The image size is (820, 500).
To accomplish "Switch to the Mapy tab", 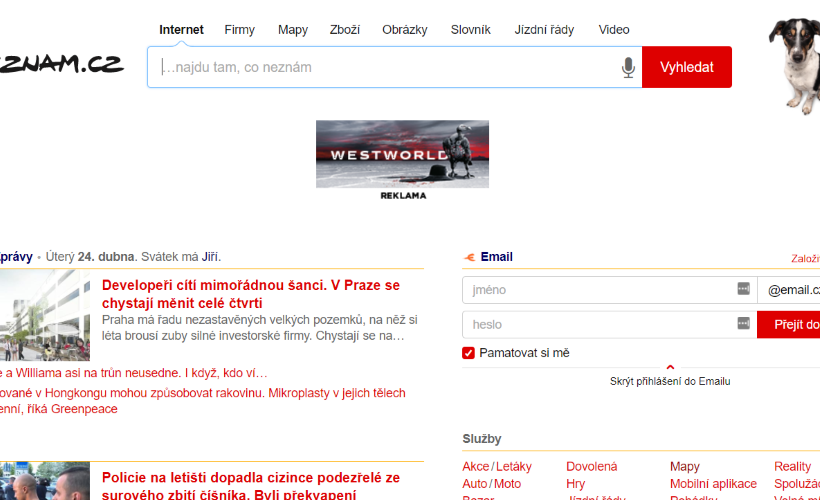I will coord(293,30).
